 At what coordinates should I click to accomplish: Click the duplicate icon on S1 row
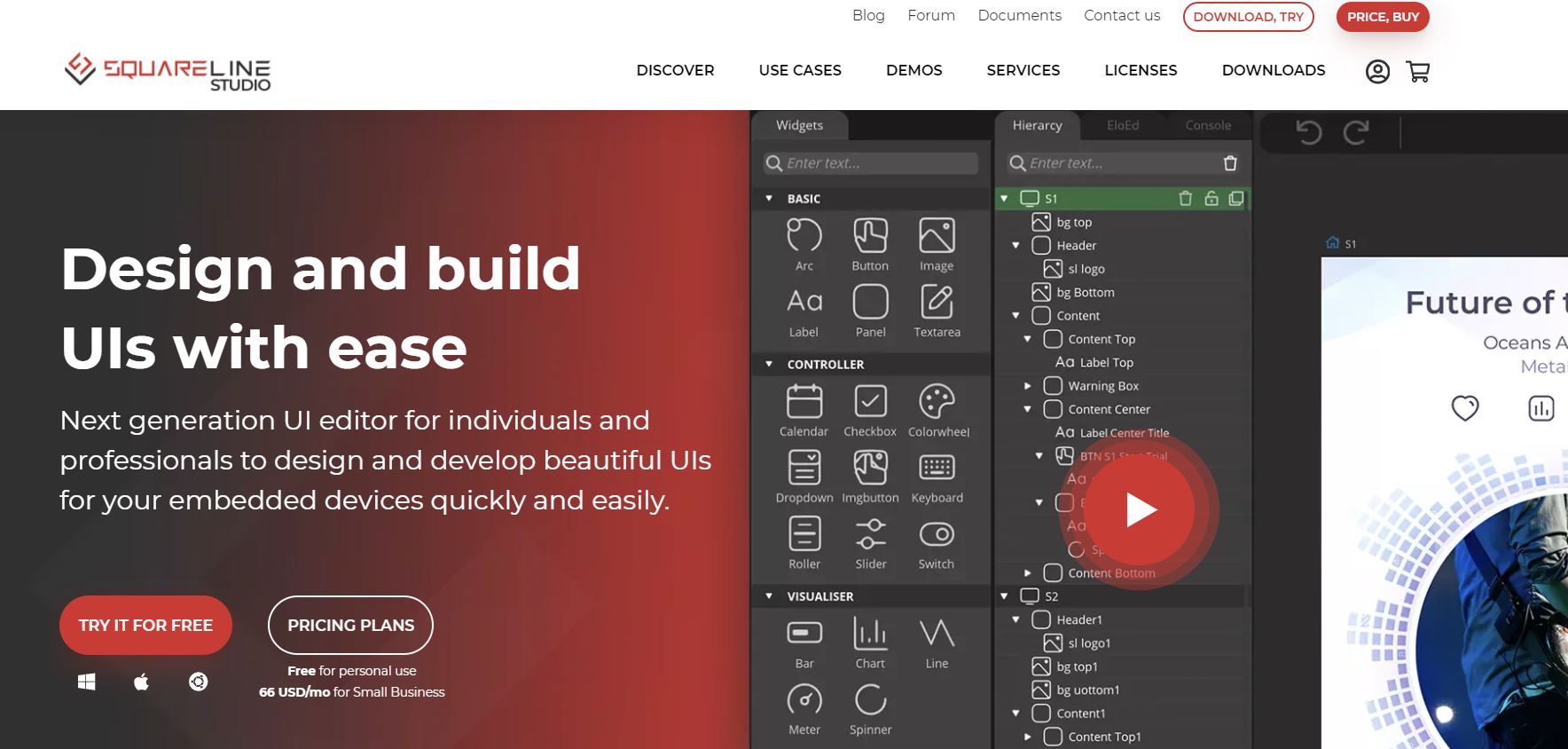pos(1236,199)
